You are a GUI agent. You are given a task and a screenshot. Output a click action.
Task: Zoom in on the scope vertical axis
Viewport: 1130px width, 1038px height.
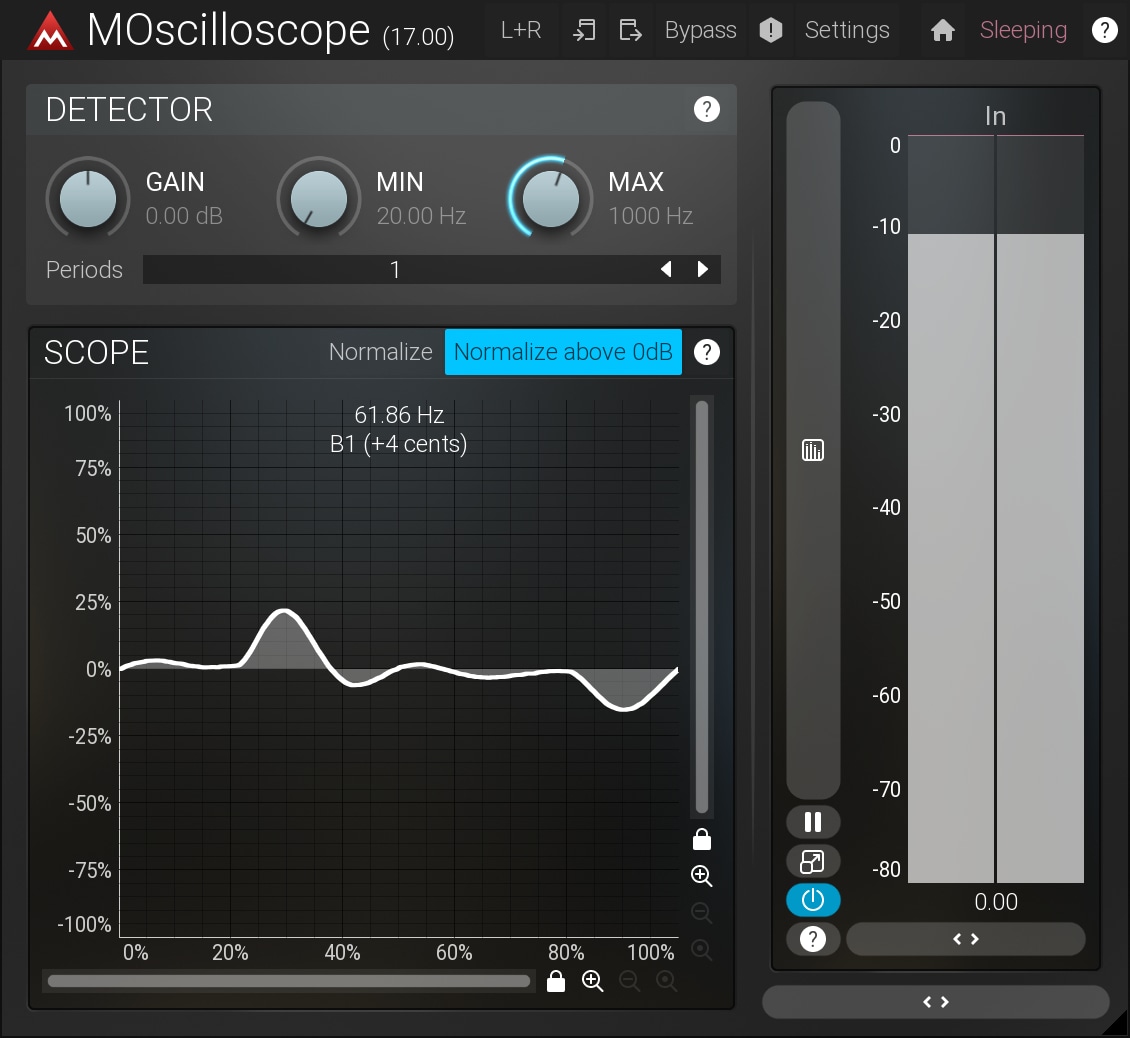click(x=702, y=877)
